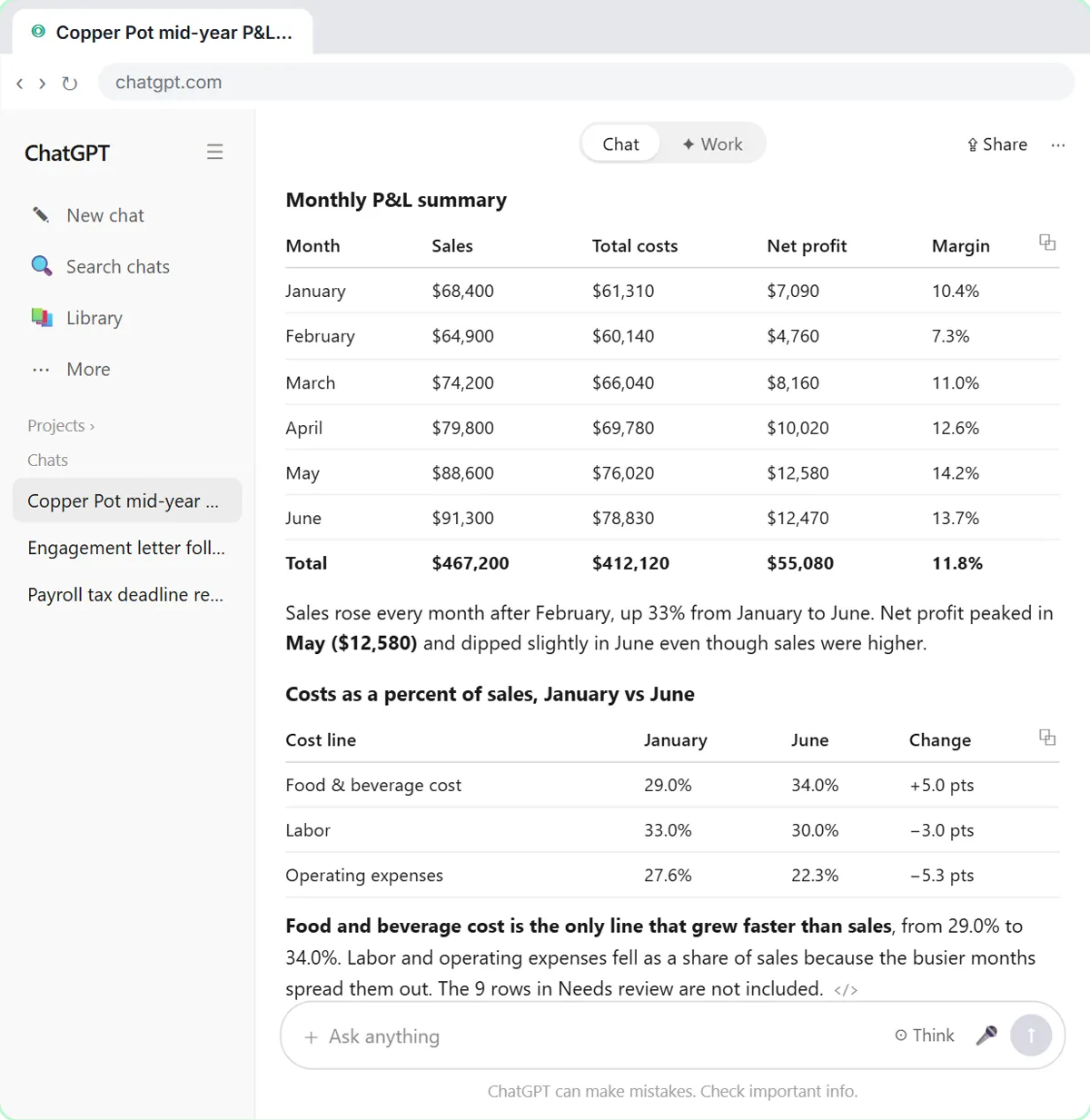This screenshot has height=1120, width=1090.
Task: Click the May net profit $12,580 cell
Action: point(798,473)
